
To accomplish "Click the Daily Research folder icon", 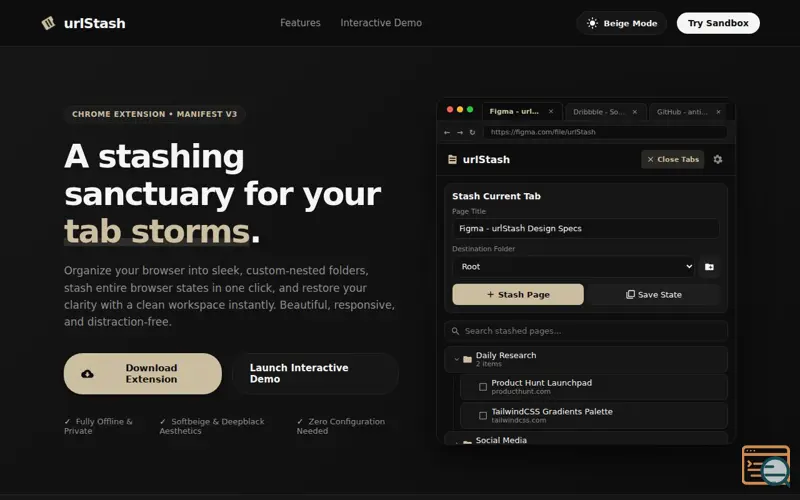I will click(467, 360).
